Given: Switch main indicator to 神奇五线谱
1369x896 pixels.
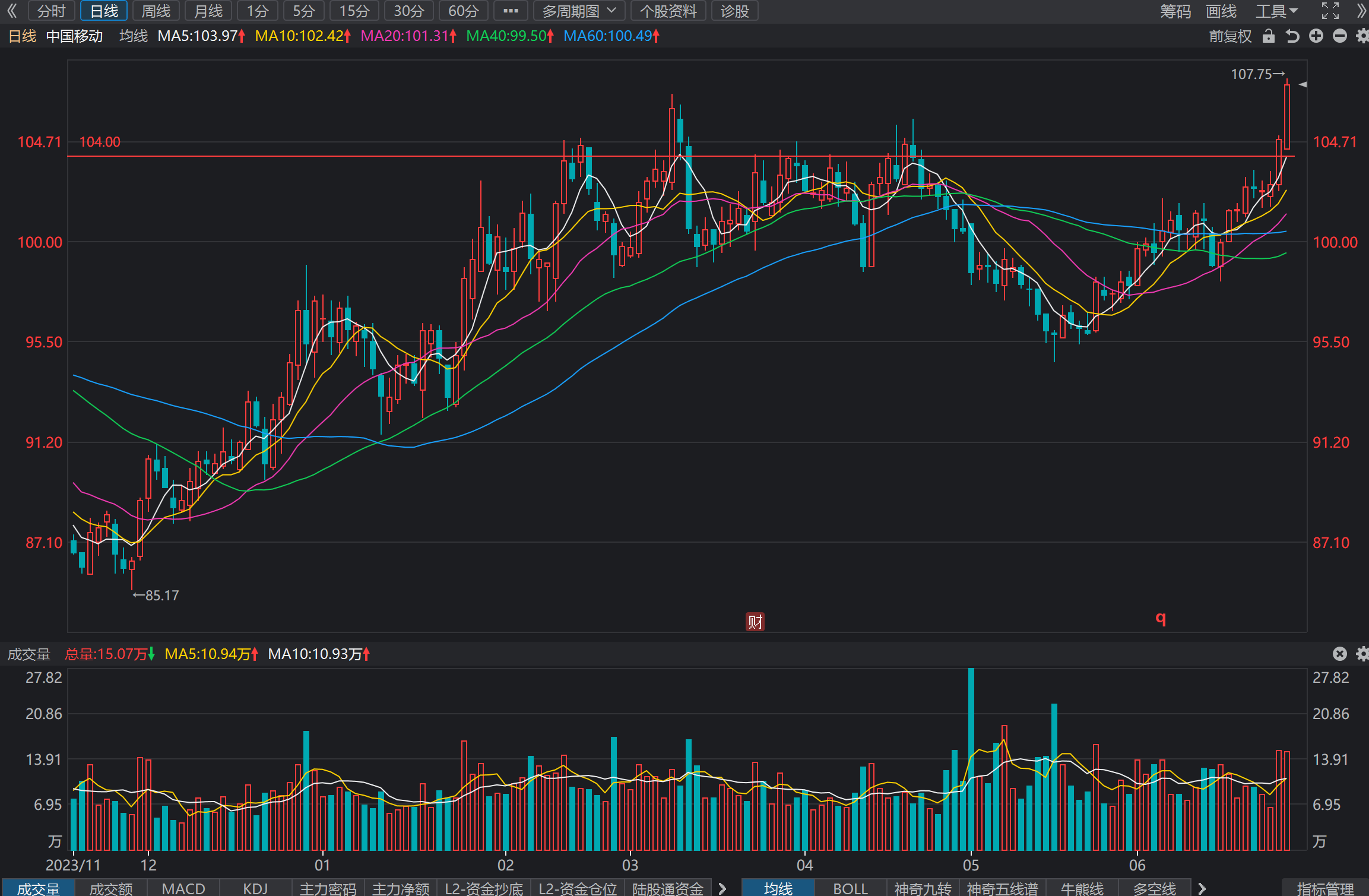Looking at the screenshot, I should click(1003, 888).
